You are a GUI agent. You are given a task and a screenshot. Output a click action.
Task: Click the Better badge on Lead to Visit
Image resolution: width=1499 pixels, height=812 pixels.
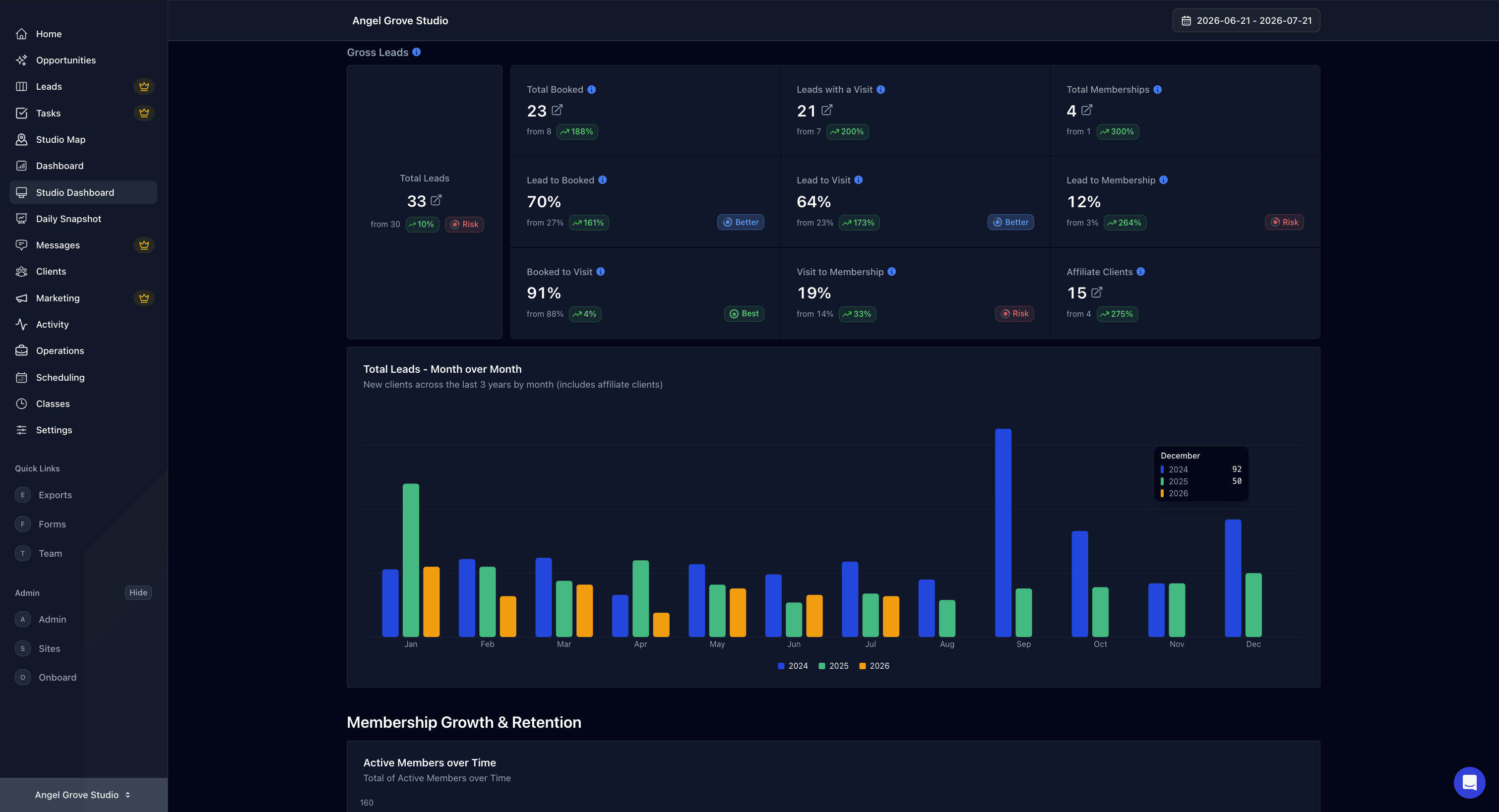tap(1011, 222)
